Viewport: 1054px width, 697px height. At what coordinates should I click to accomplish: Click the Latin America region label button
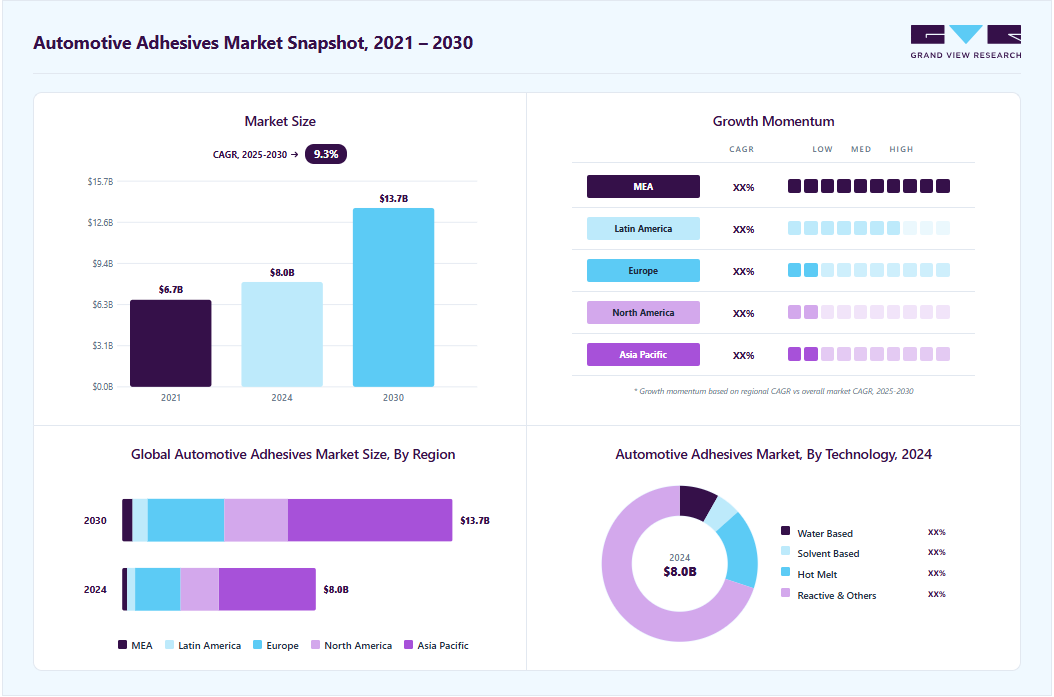[x=643, y=229]
